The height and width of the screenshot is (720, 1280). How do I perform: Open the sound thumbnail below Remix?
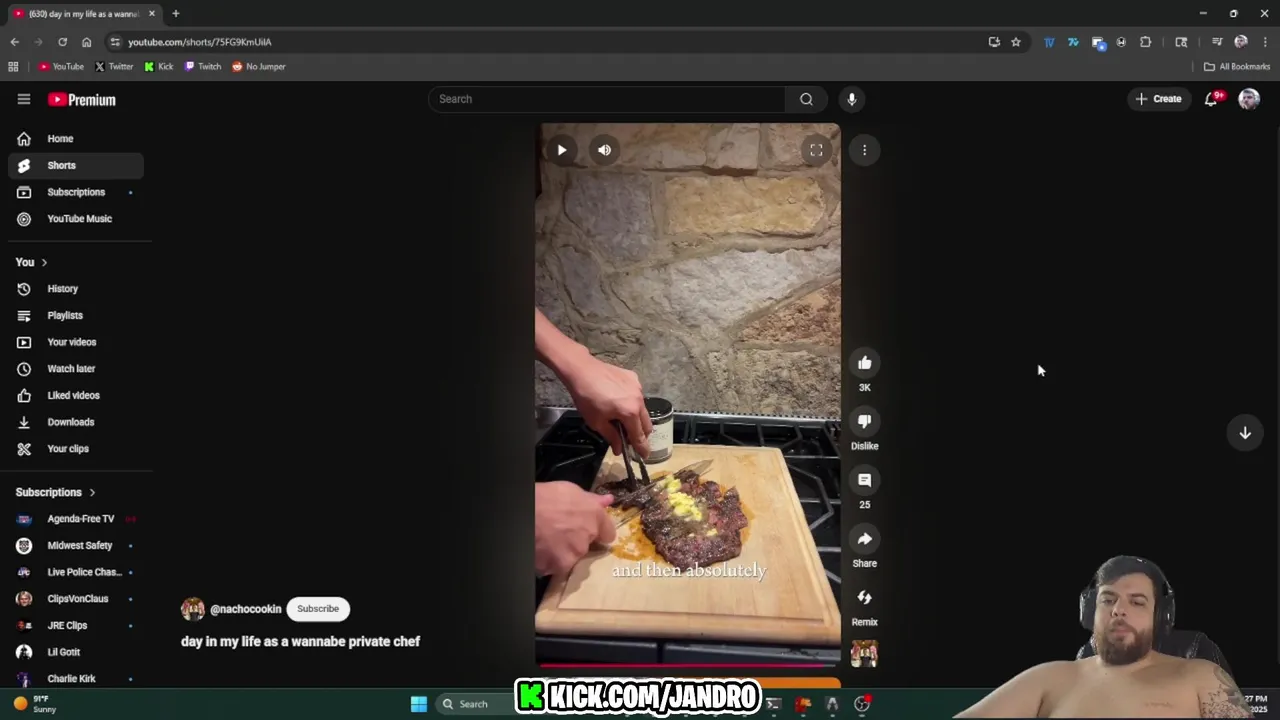click(864, 654)
